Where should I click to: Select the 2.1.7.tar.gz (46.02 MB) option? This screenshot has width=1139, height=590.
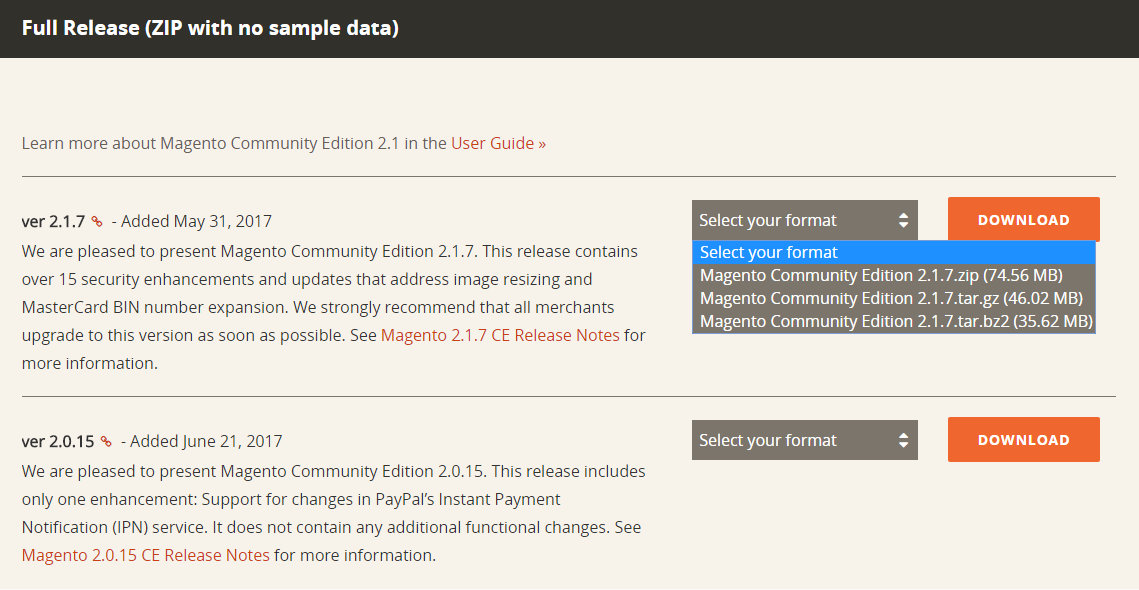(891, 298)
